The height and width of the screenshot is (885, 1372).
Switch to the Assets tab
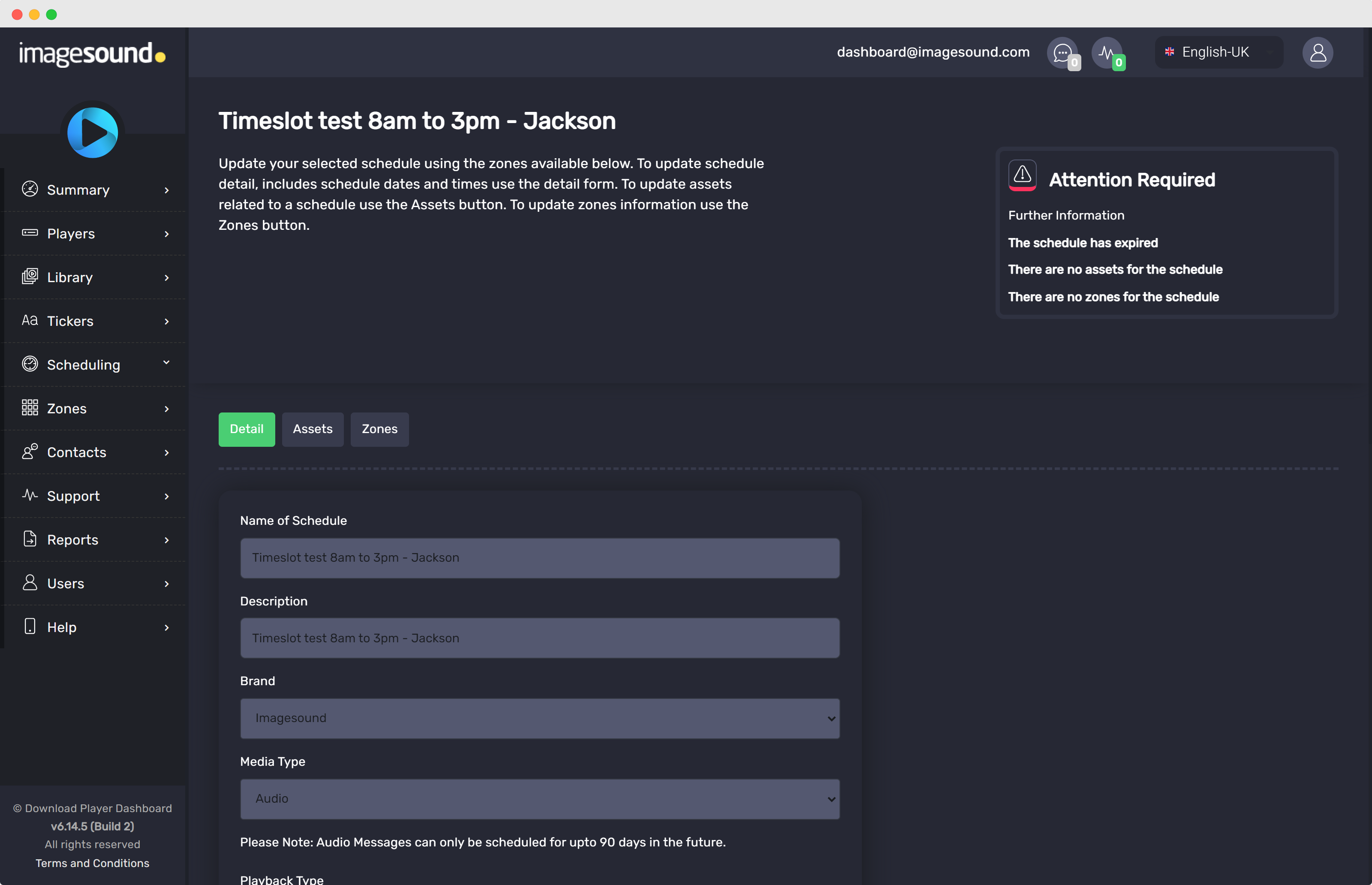point(313,429)
